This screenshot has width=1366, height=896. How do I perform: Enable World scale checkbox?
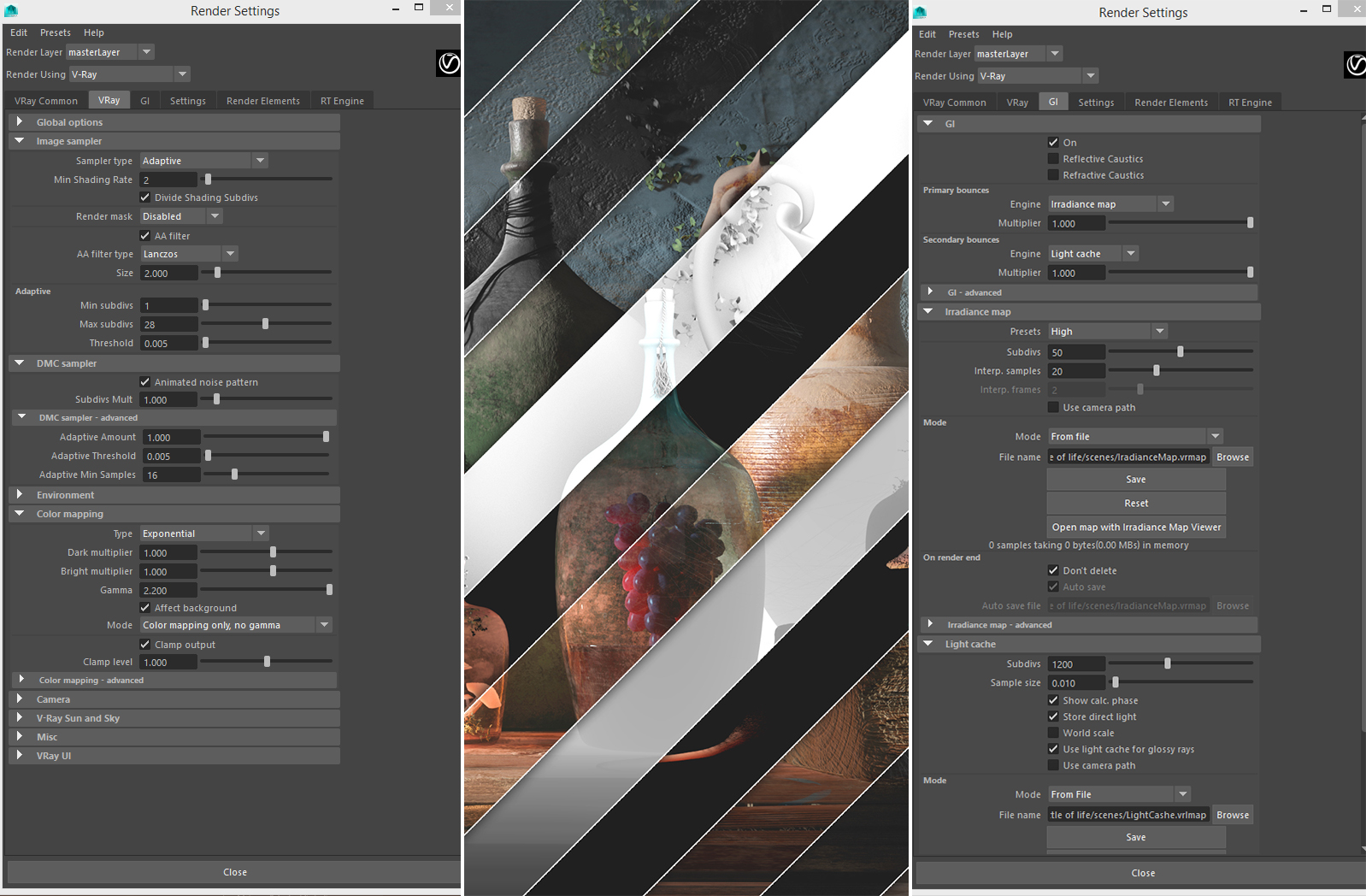1053,734
